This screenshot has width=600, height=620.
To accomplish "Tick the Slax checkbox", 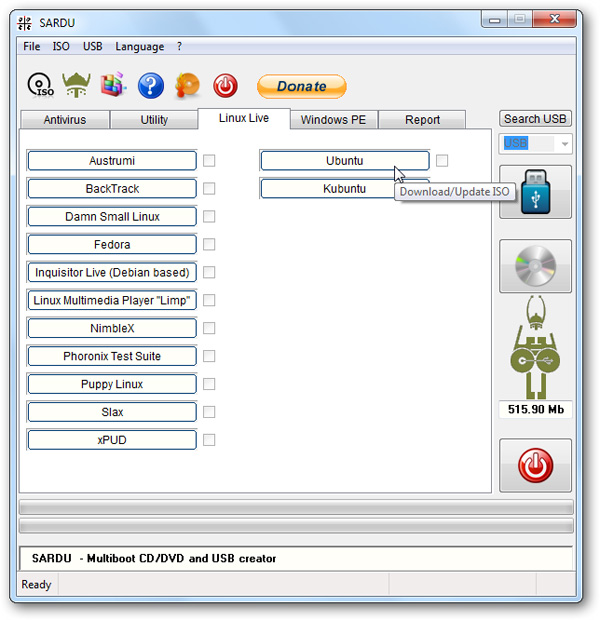I will (x=209, y=412).
